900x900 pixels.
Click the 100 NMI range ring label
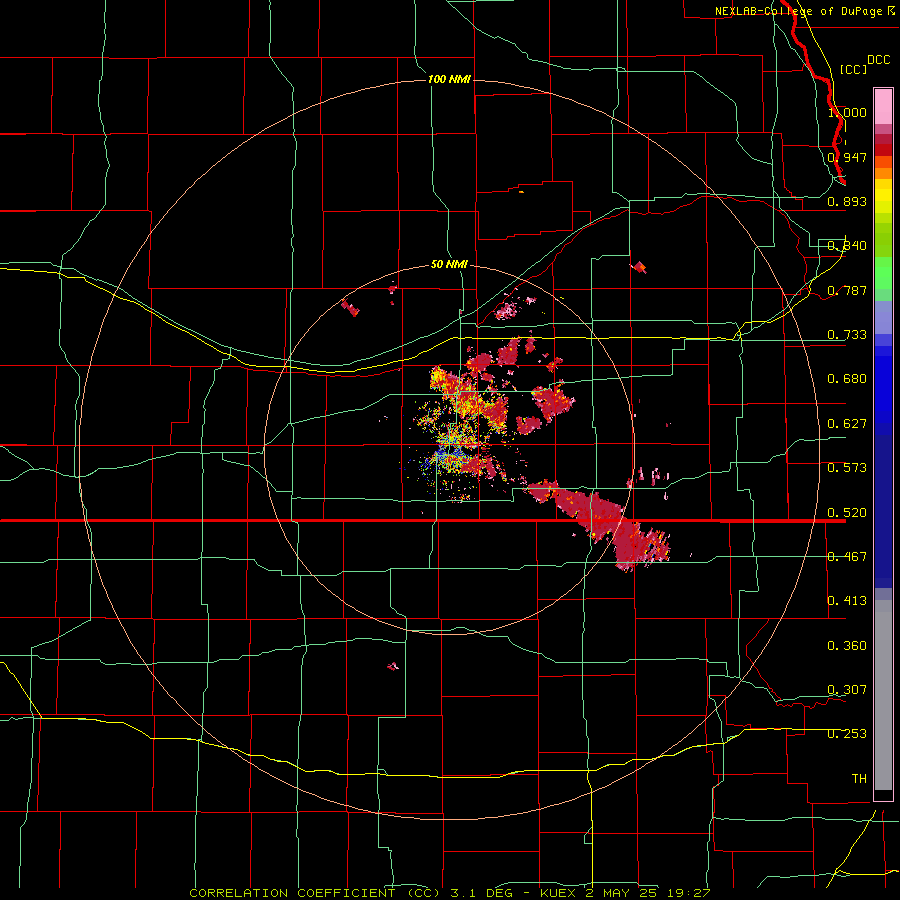click(449, 79)
